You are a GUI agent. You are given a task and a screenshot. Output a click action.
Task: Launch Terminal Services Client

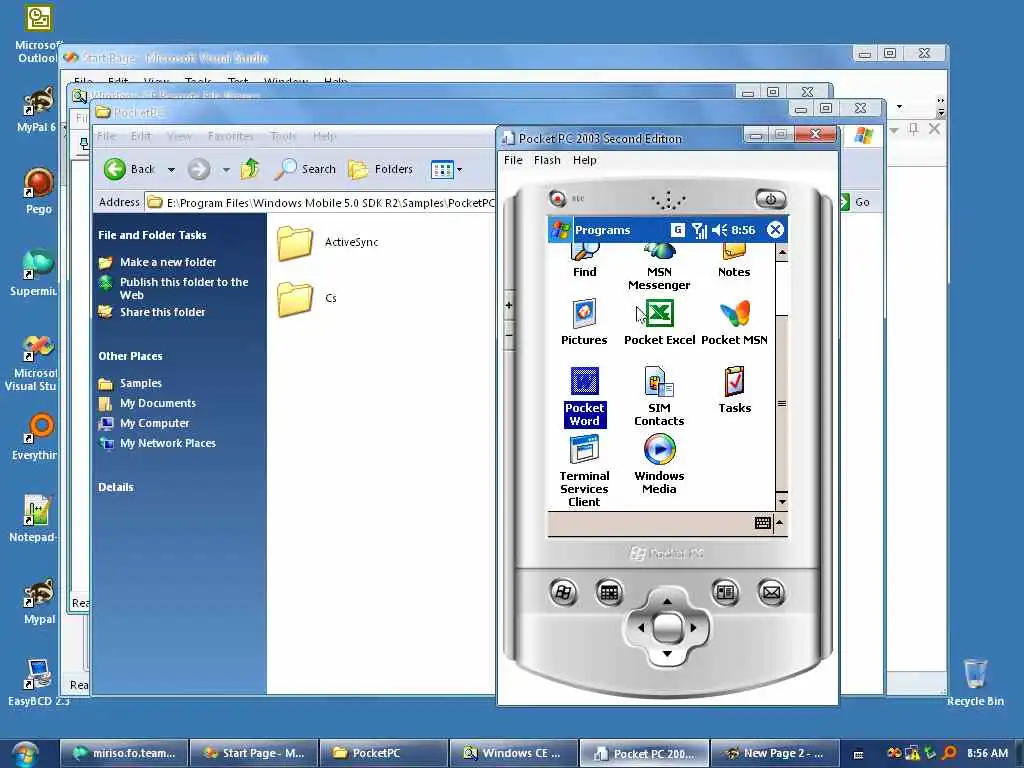pos(584,471)
